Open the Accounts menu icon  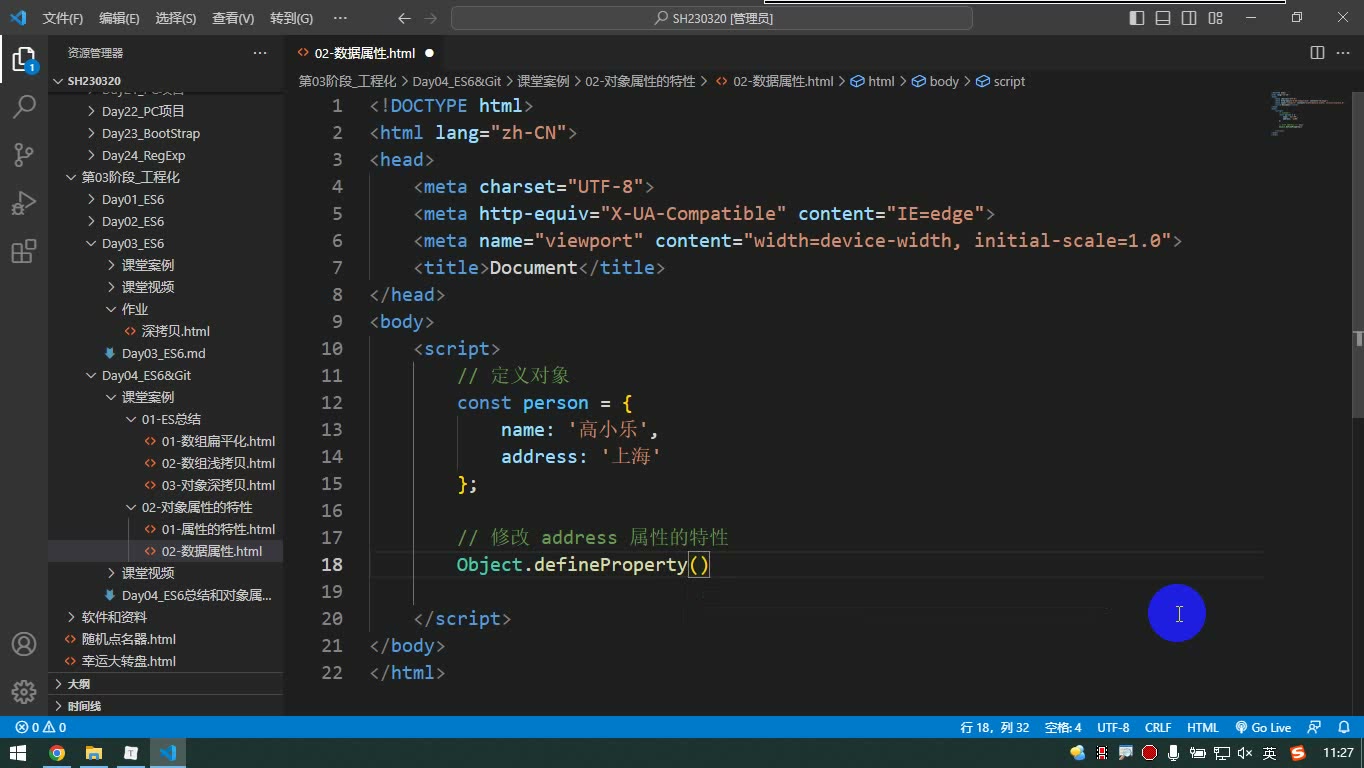click(x=24, y=644)
